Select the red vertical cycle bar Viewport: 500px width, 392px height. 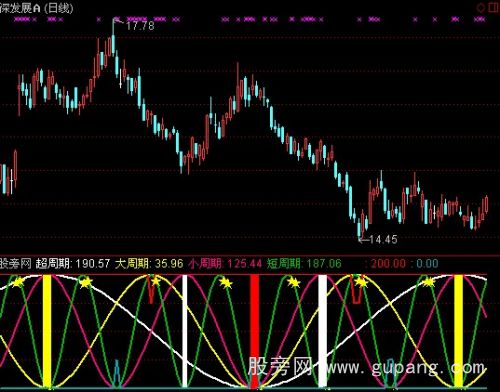click(255, 331)
